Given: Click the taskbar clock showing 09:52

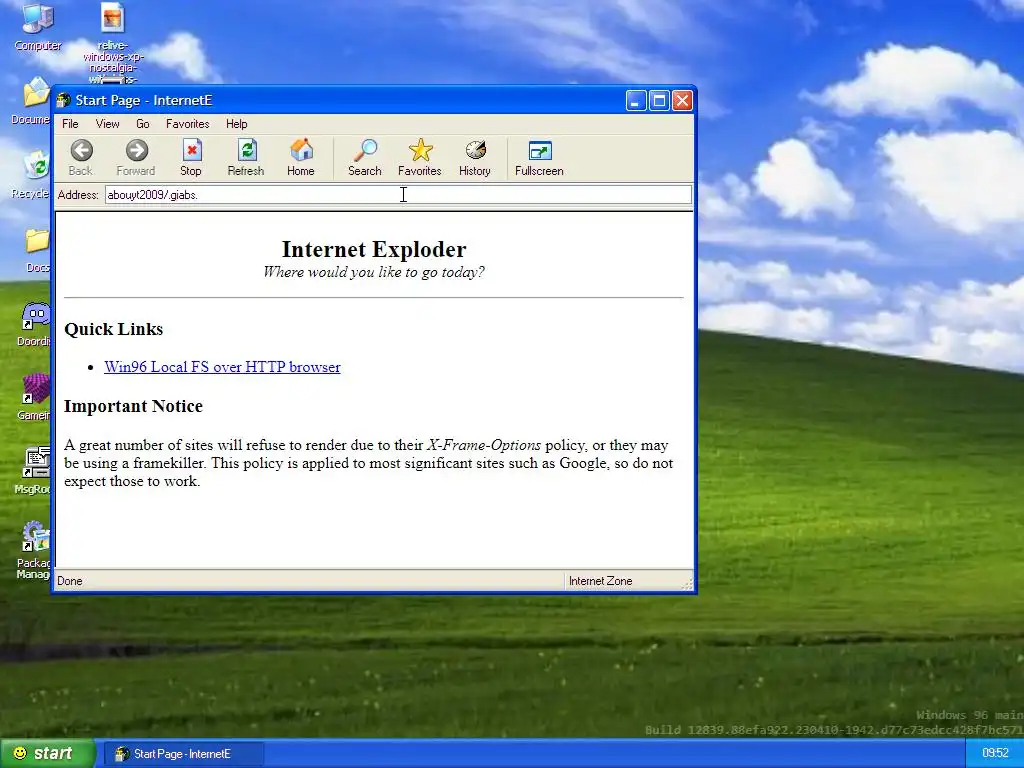Looking at the screenshot, I should [995, 753].
